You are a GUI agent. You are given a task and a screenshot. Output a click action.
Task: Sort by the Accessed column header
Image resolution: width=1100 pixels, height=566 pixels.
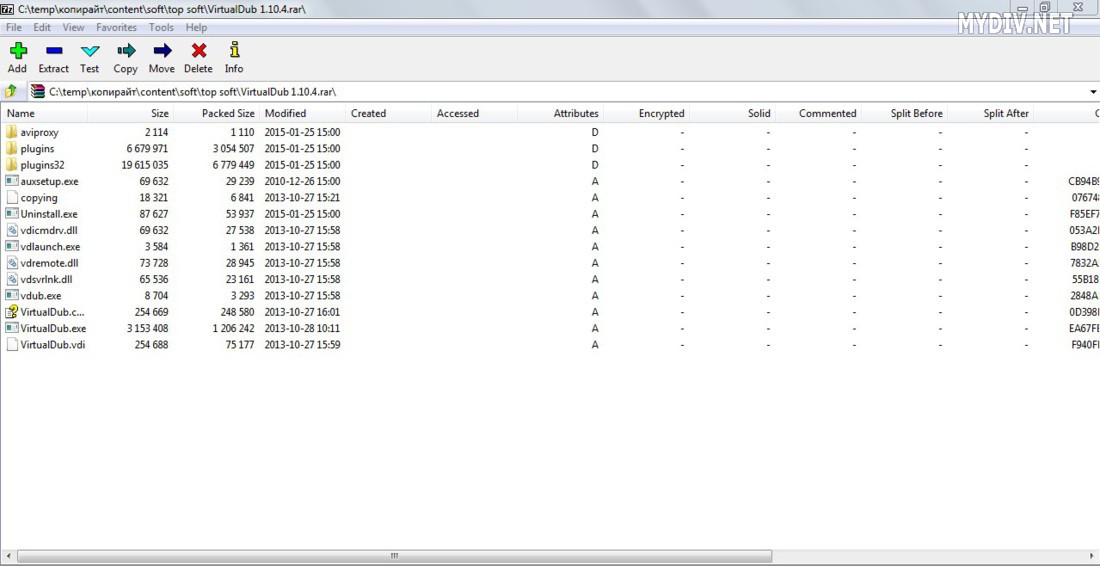(x=474, y=113)
